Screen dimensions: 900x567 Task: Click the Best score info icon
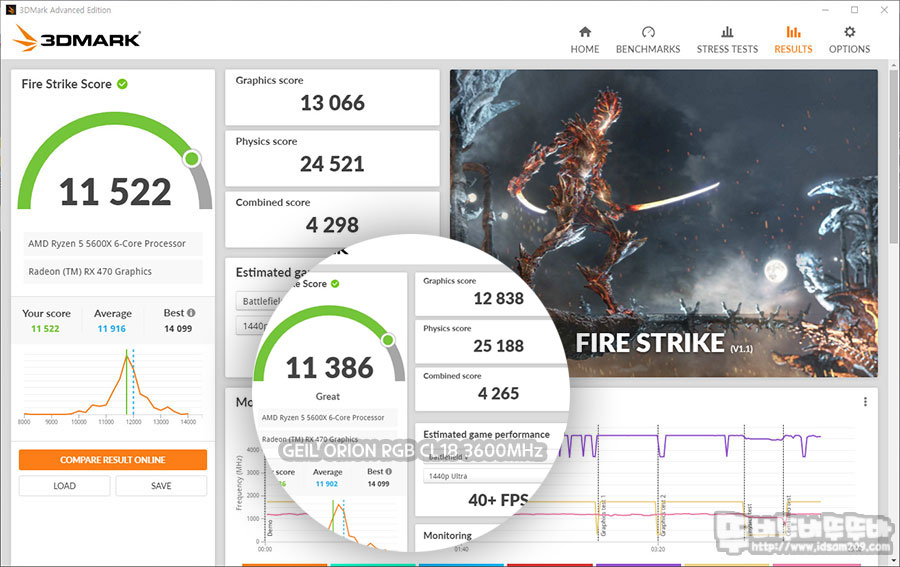coord(191,313)
